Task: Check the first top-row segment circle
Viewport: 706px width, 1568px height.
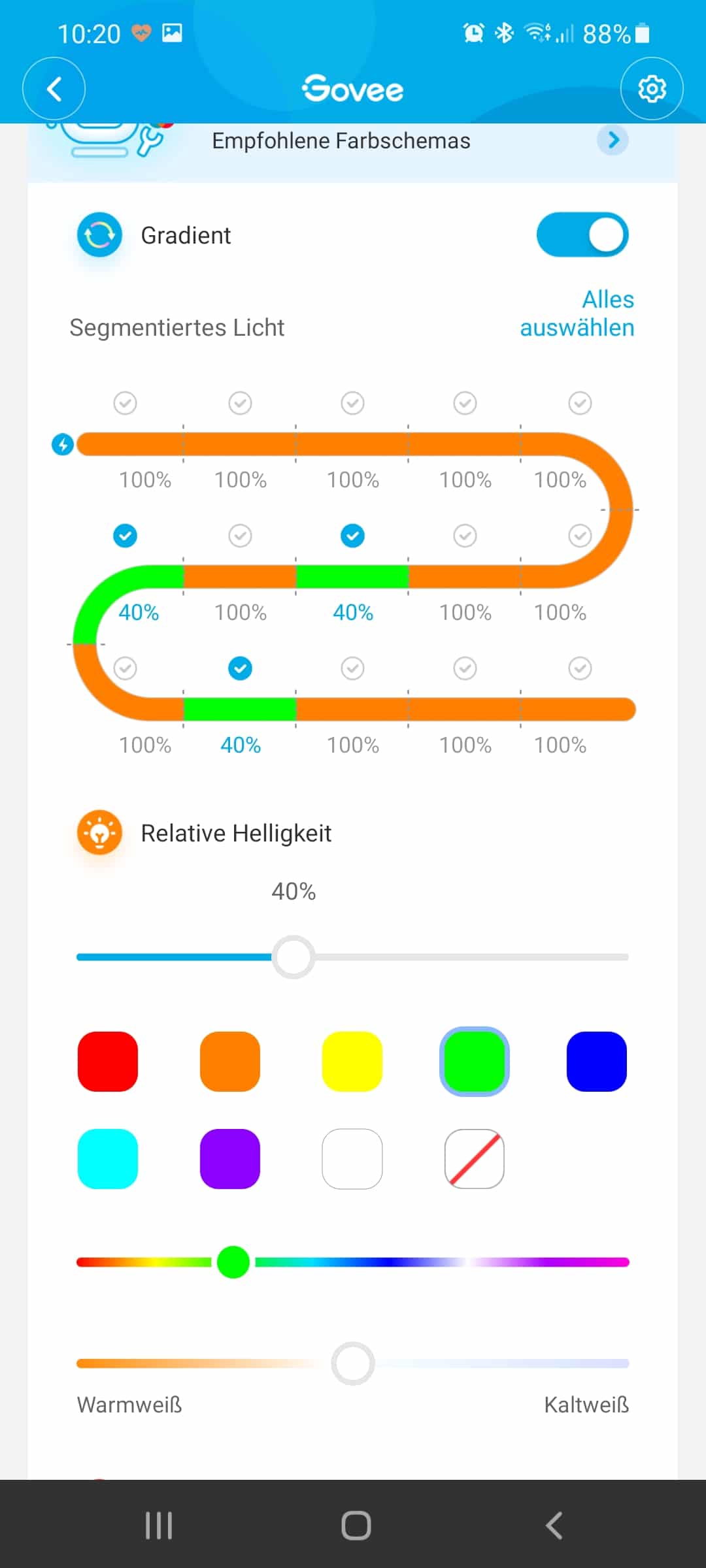Action: point(126,403)
